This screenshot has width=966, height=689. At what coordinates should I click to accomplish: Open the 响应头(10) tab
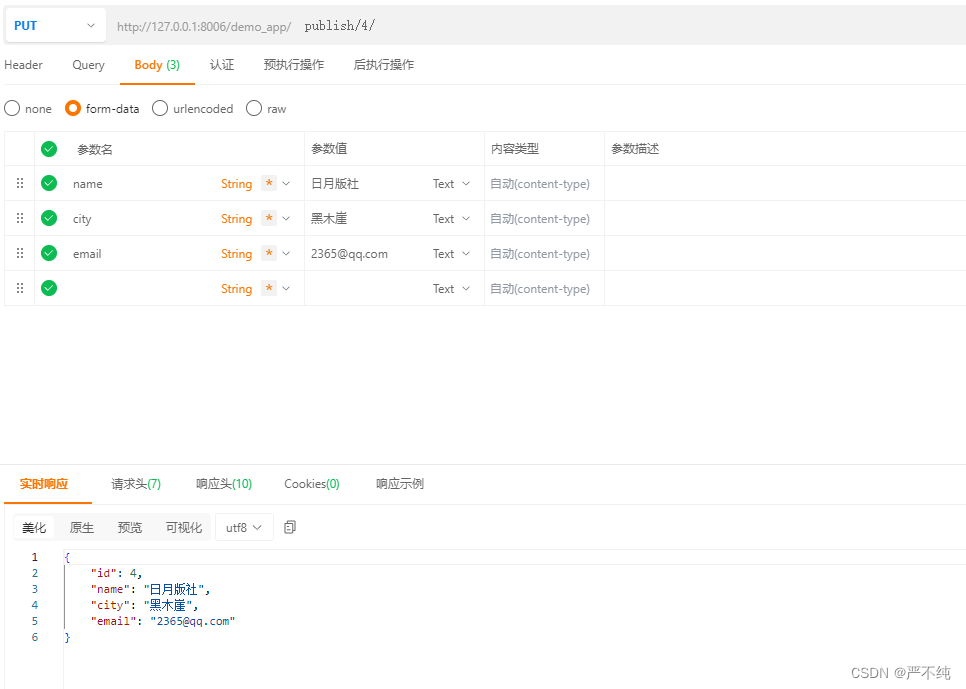pyautogui.click(x=224, y=484)
